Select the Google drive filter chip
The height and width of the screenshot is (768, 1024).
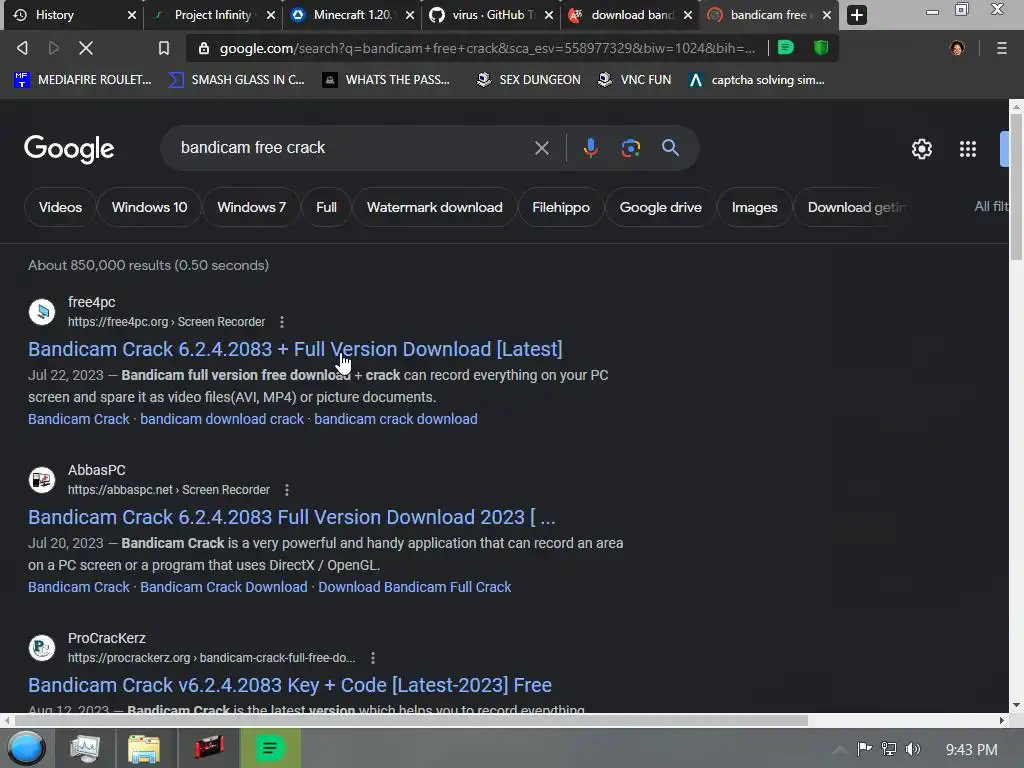click(x=660, y=207)
